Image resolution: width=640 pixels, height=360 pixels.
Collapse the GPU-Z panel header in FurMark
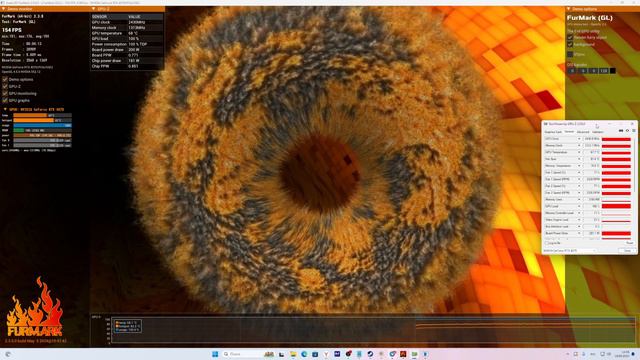pos(93,9)
